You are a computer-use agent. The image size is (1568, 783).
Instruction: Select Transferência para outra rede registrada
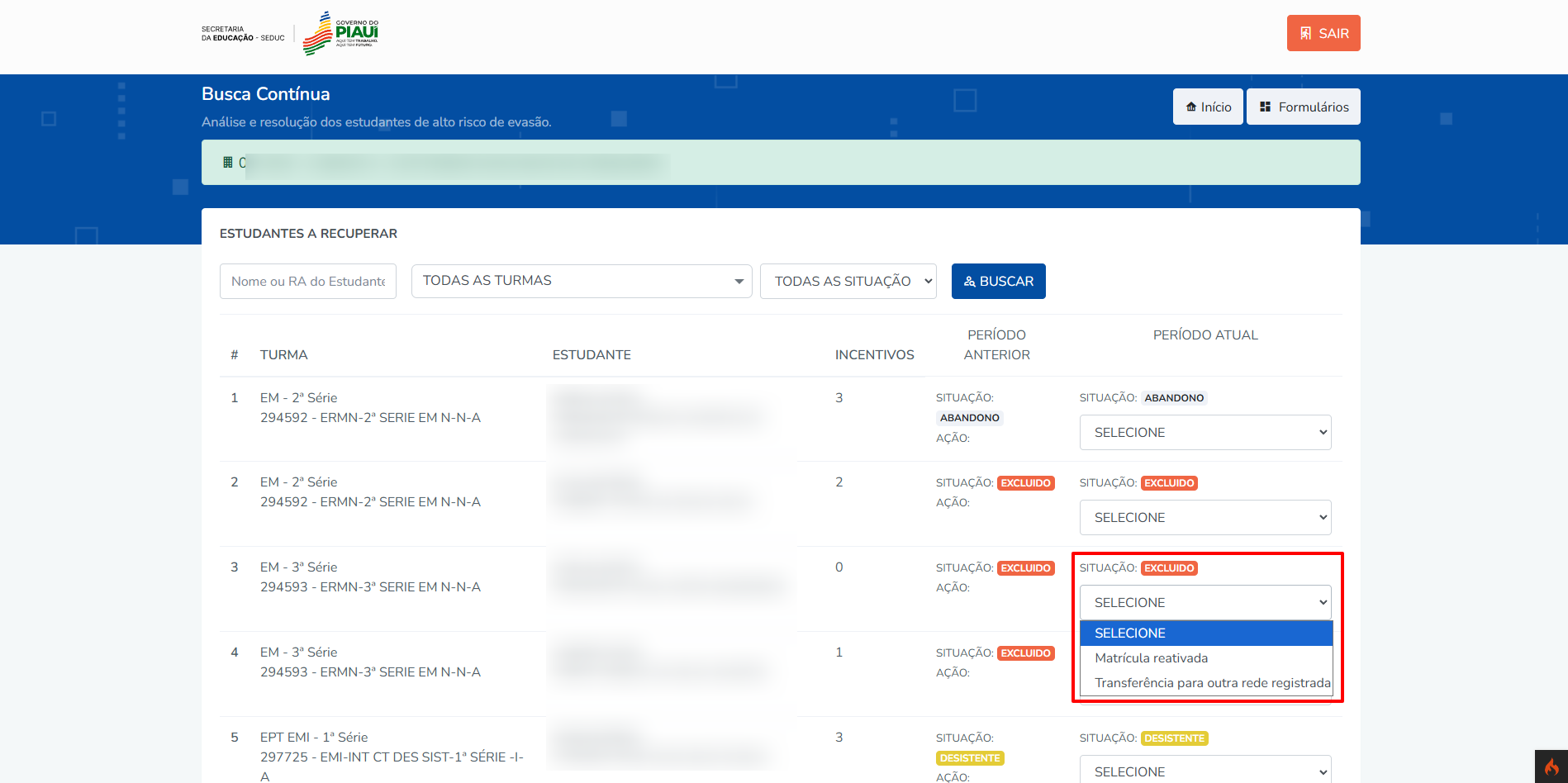1212,683
